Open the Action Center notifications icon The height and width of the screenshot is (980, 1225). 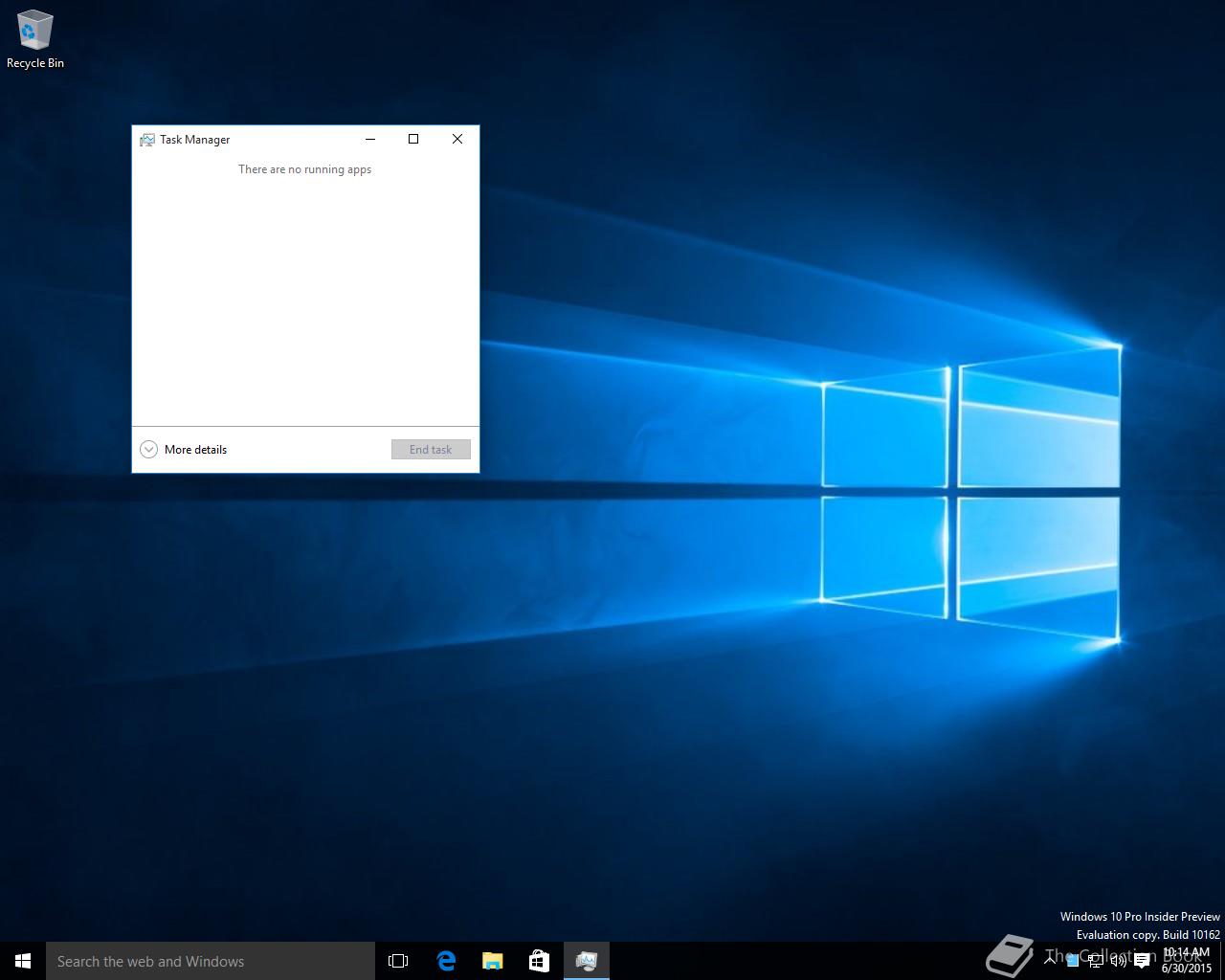[x=1142, y=961]
